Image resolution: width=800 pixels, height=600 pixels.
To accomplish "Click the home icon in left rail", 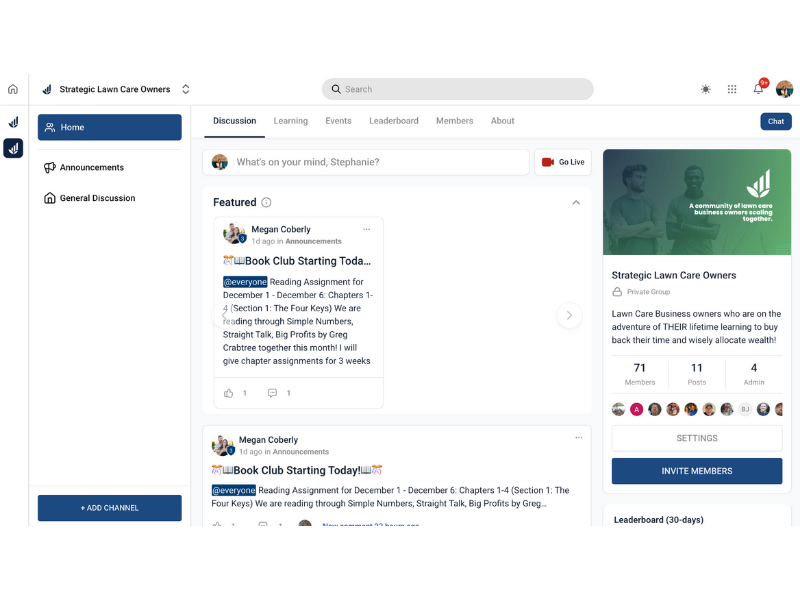I will click(13, 89).
